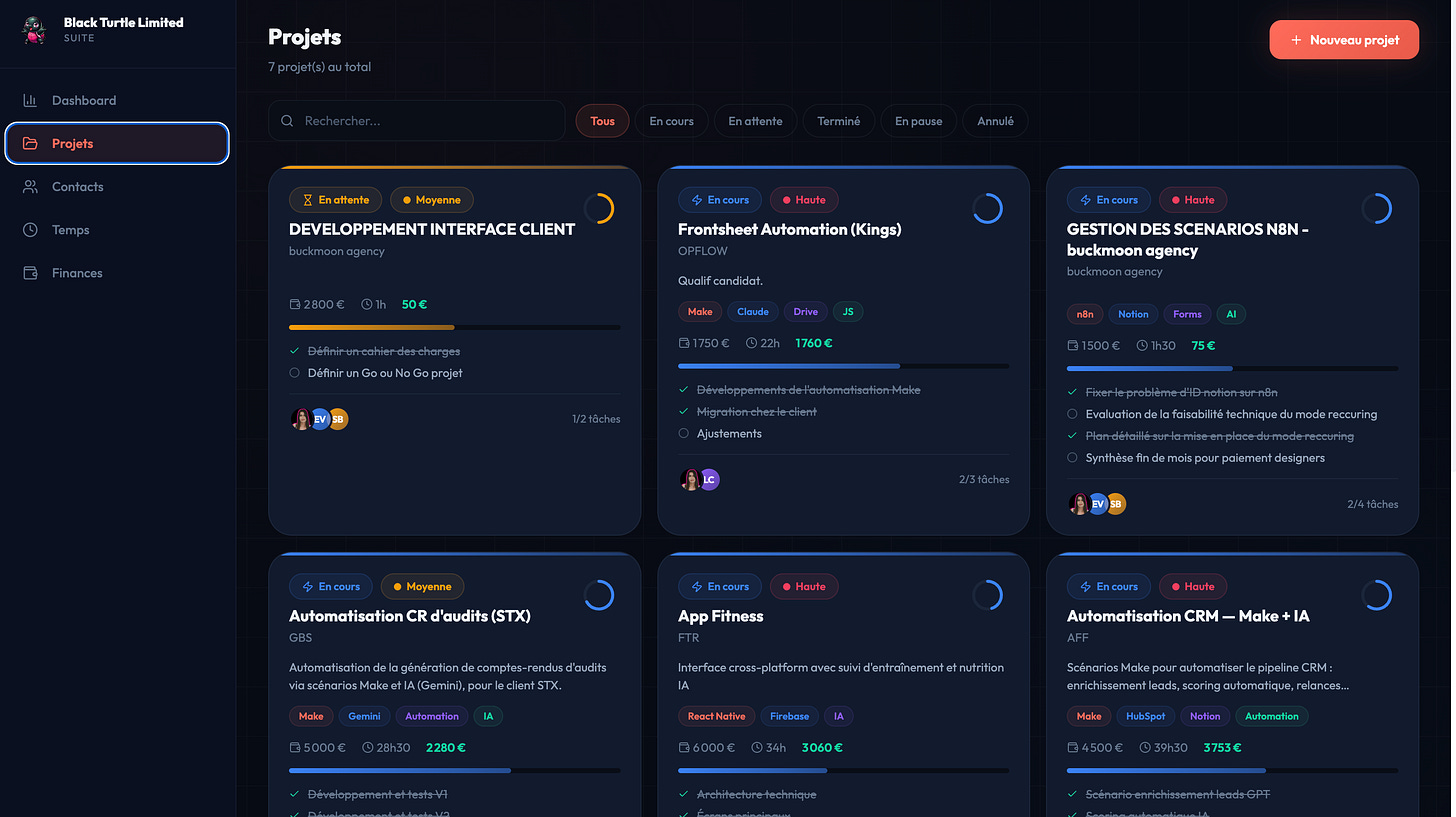Check 'Synthèse fin de mois pour paiement designers'
The height and width of the screenshot is (817, 1456).
coord(1072,458)
